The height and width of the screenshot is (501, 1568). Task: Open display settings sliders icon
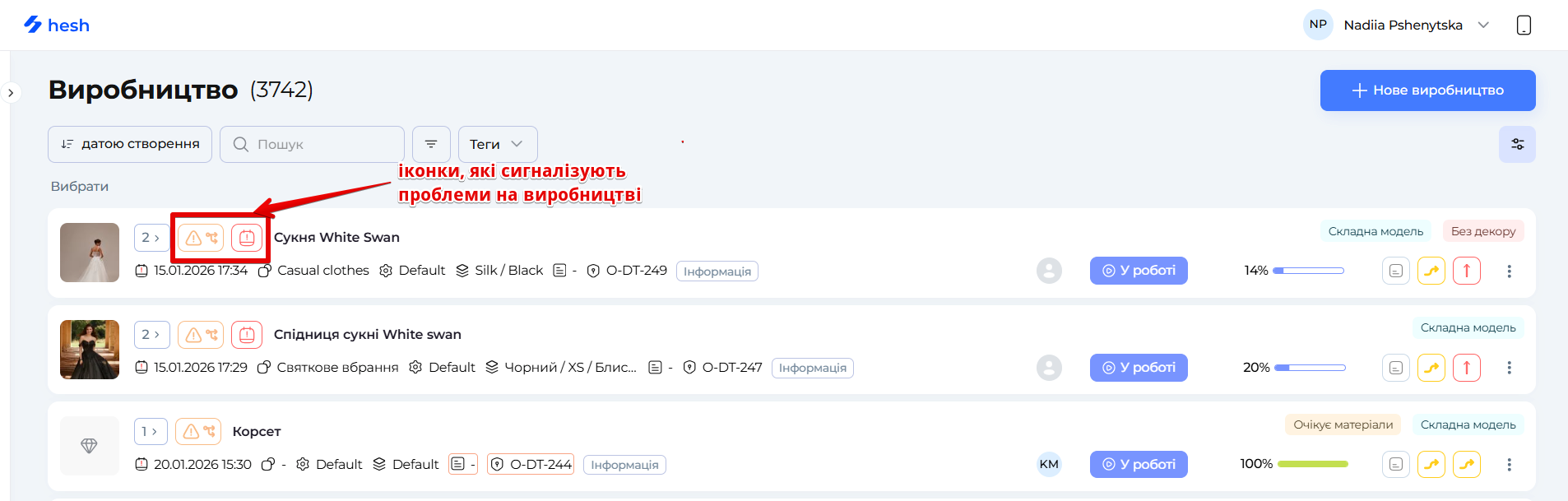(1517, 144)
